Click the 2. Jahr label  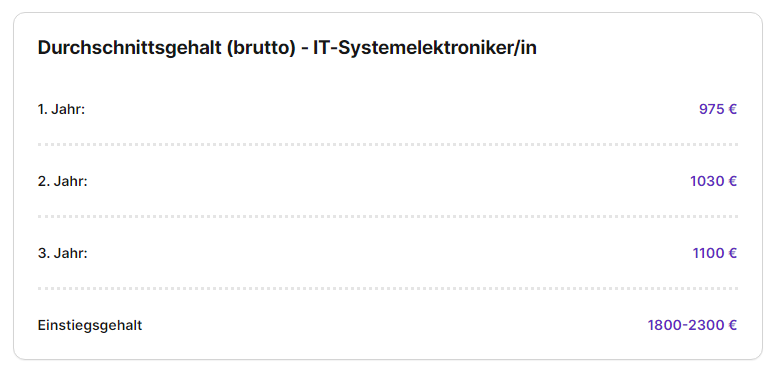(x=63, y=181)
